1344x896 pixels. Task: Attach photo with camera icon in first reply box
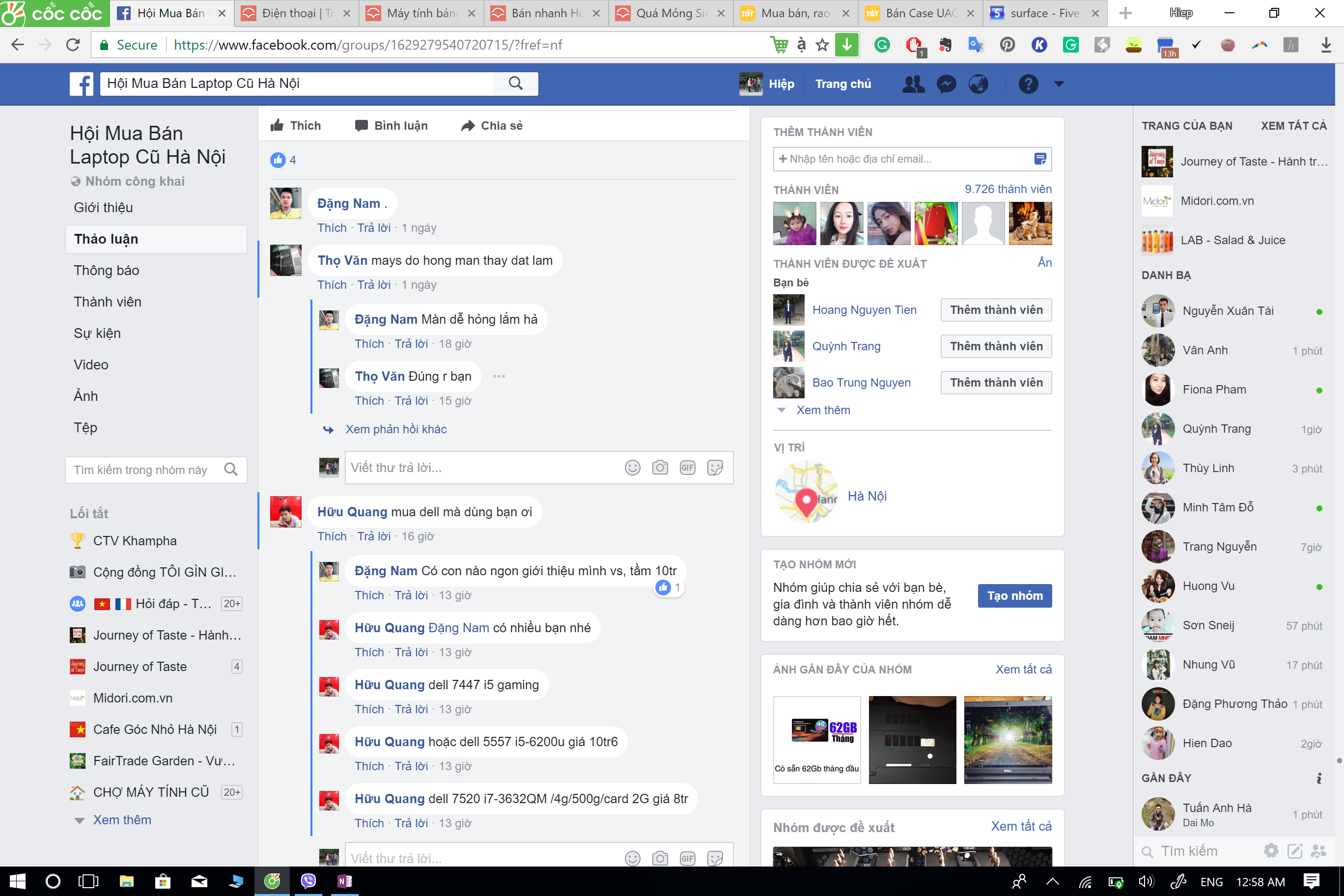pyautogui.click(x=660, y=468)
